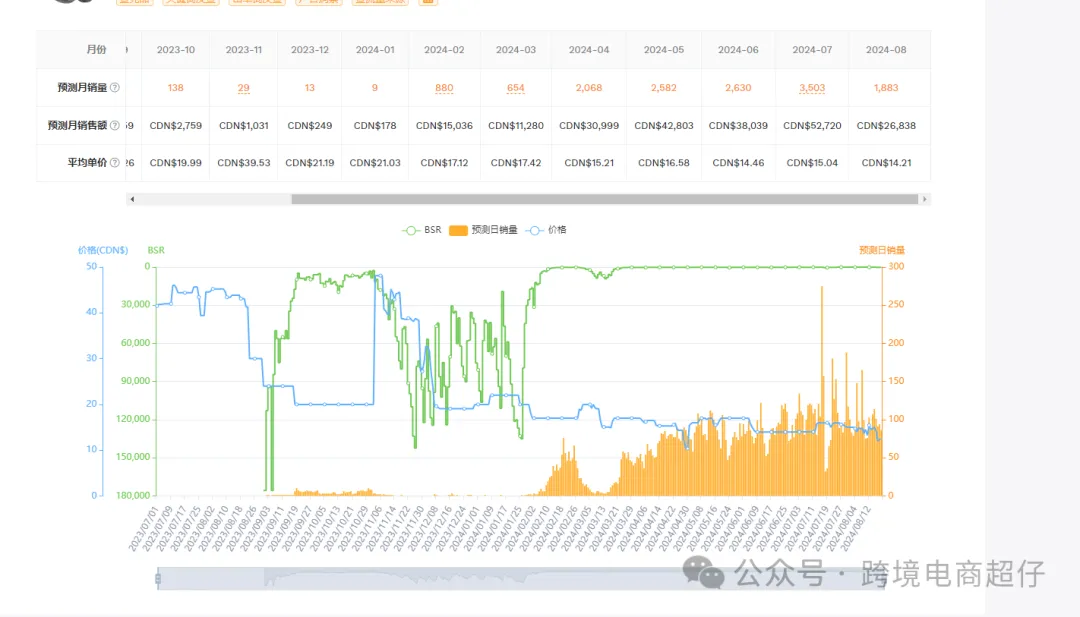The image size is (1080, 617).
Task: Click revenue cell CDN$42,803
Action: pos(664,125)
